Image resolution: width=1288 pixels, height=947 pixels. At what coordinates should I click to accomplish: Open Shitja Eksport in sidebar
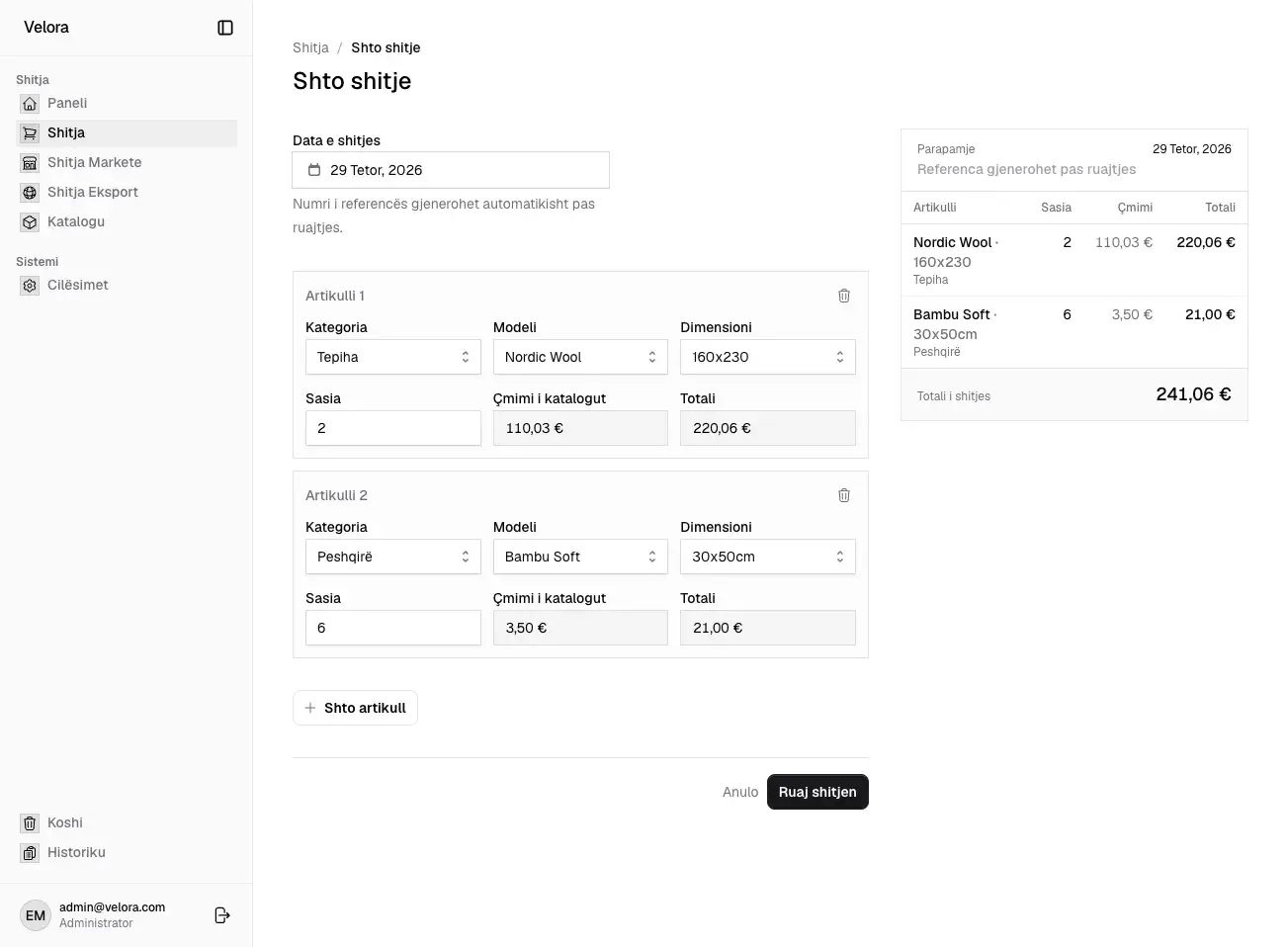[x=127, y=192]
